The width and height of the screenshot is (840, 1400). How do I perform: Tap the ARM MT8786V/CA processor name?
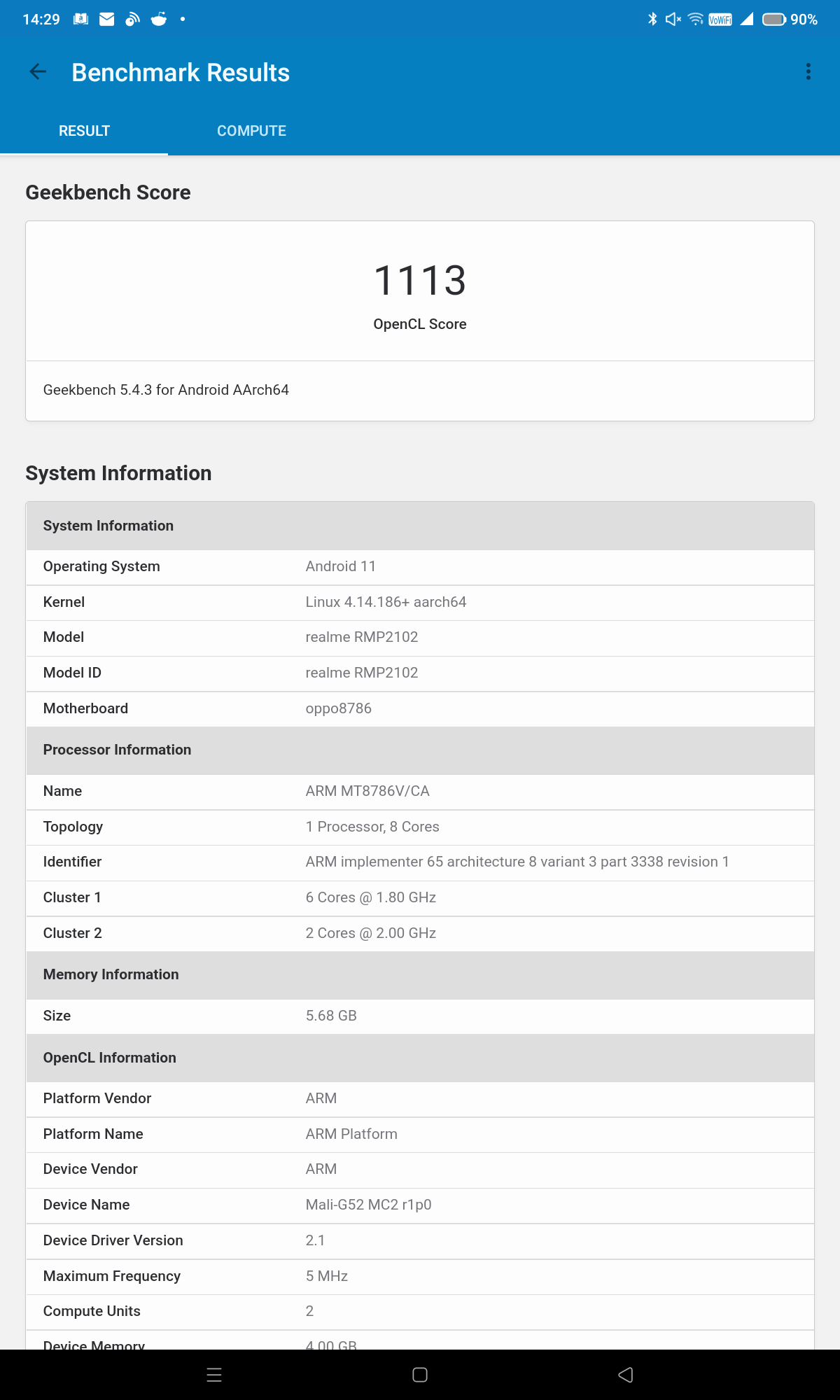(367, 791)
